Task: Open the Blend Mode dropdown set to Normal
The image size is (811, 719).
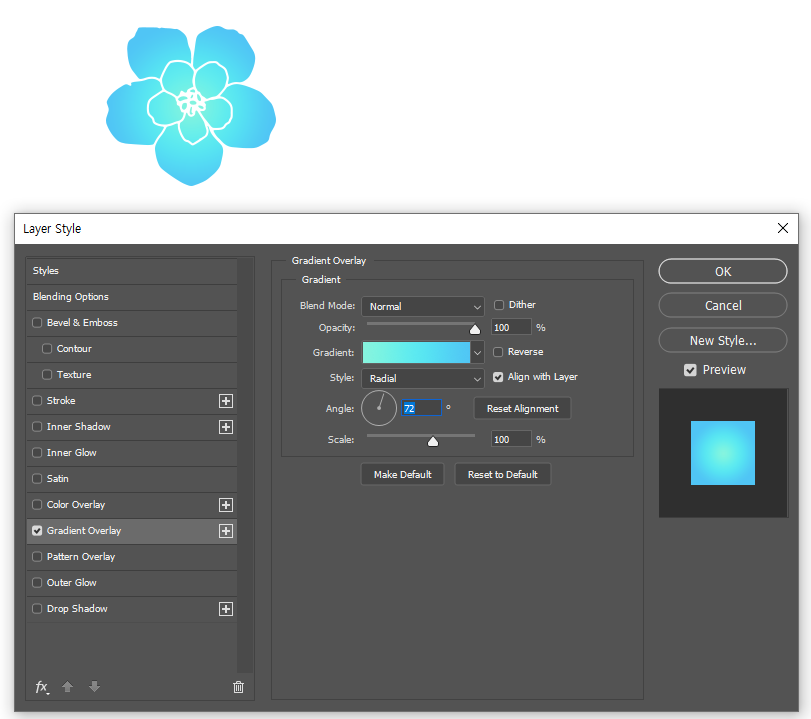Action: click(x=423, y=306)
